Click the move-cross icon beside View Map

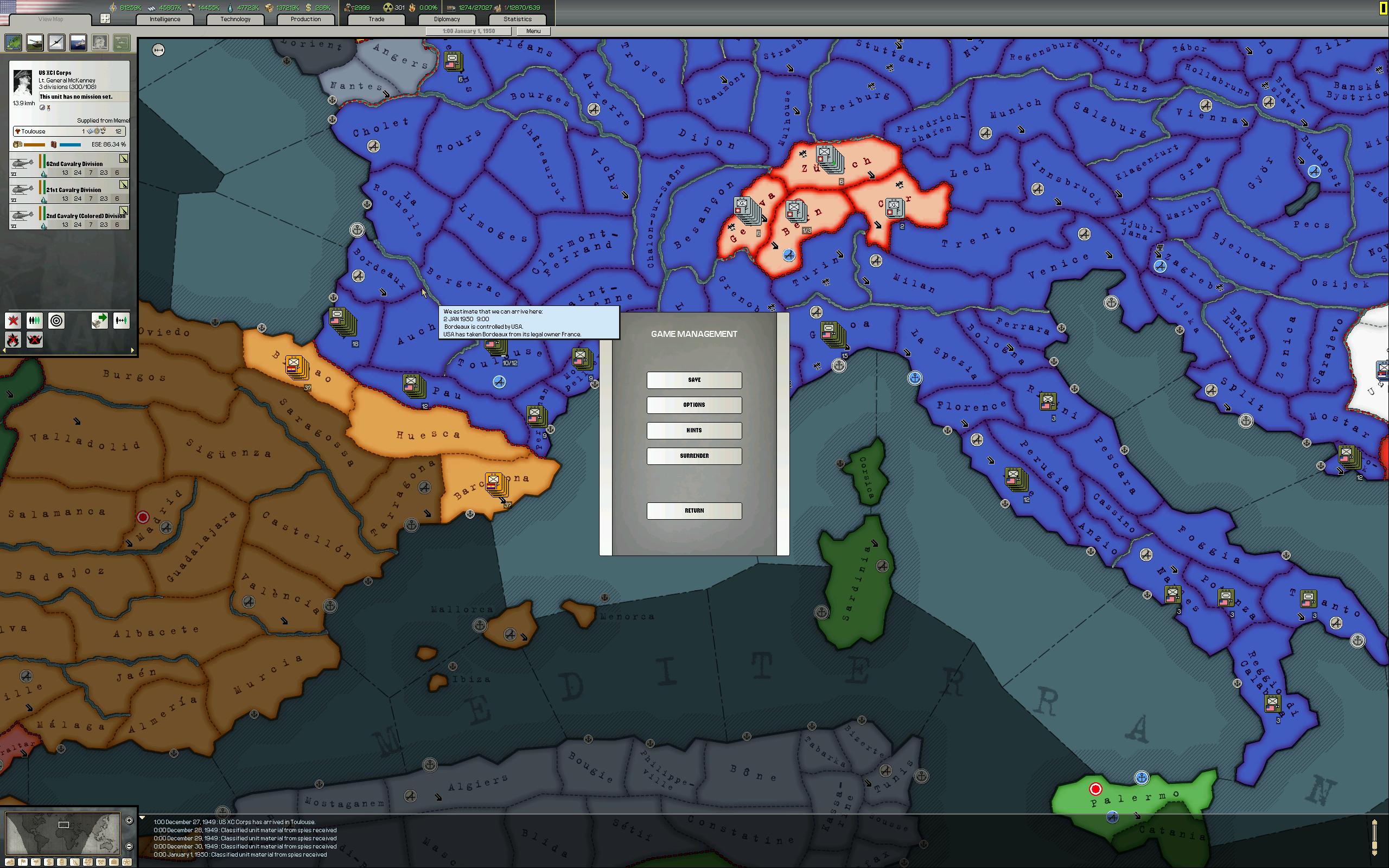pos(105,19)
